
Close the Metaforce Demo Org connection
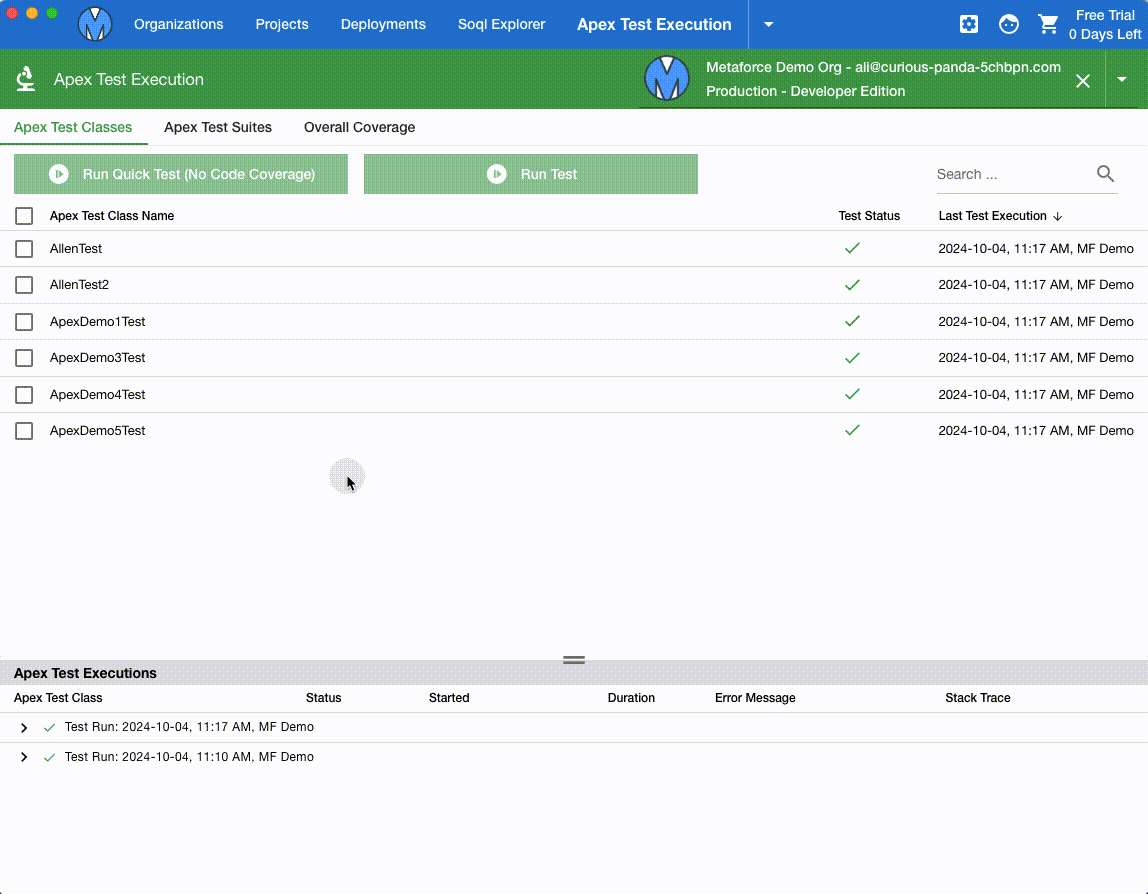point(1083,81)
